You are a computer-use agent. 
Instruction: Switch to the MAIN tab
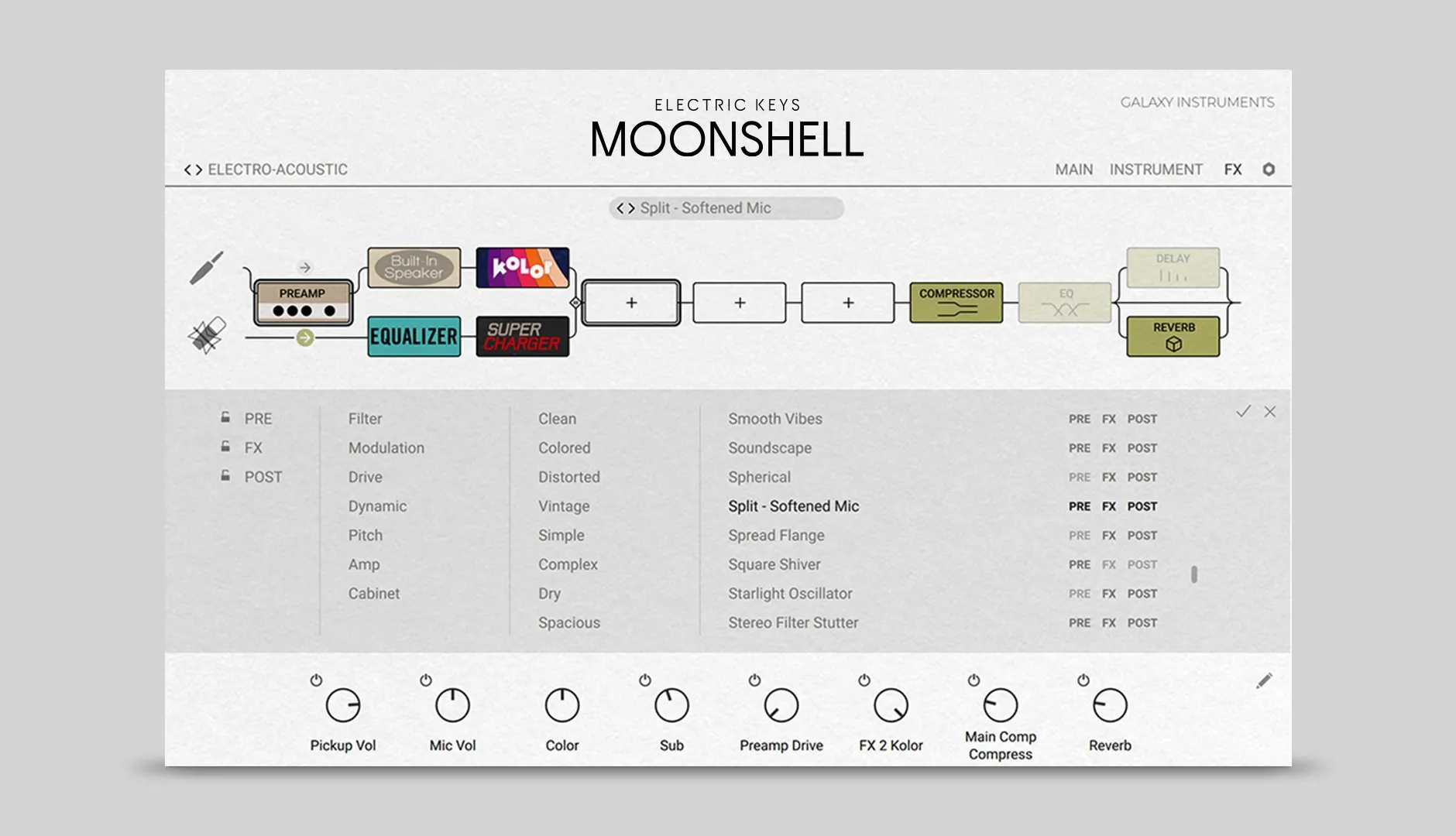[x=1073, y=170]
